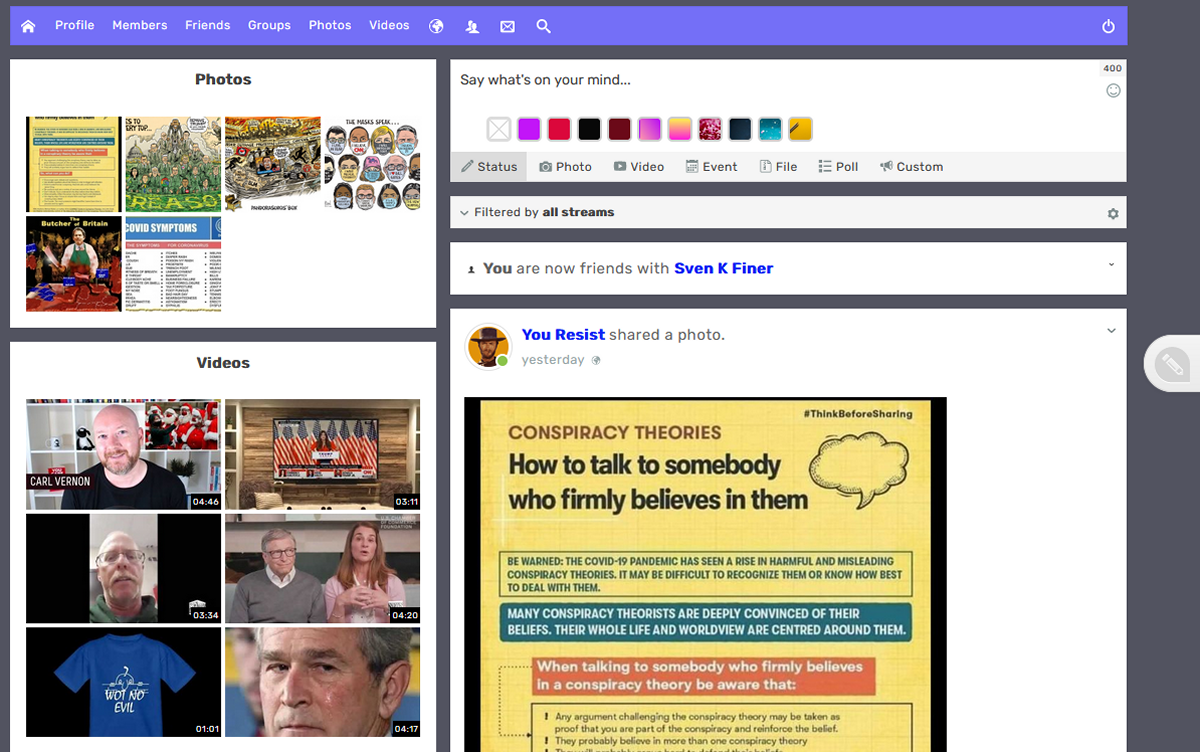Open the 'Butcher of Britain' photo thumbnail
Screen dimensions: 1200x752
click(74, 264)
